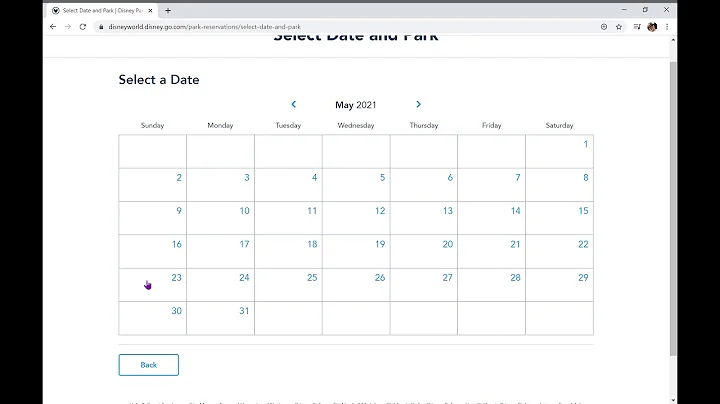Click the scrollbar up arrow
720x404 pixels.
click(673, 39)
